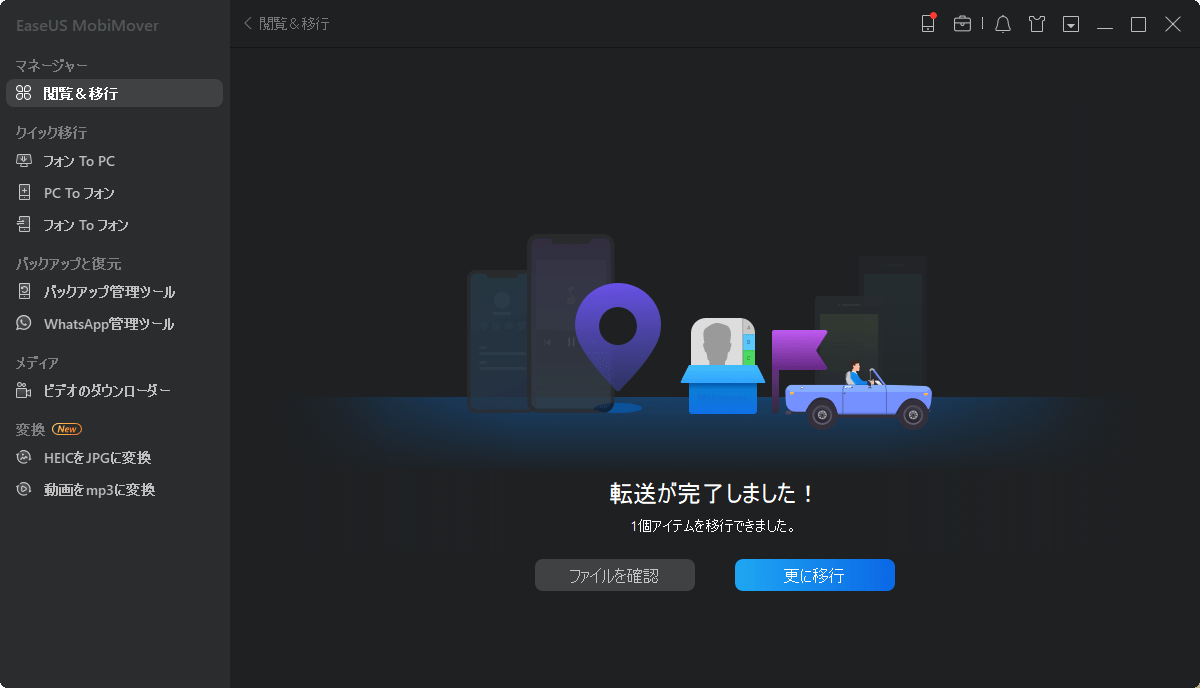The height and width of the screenshot is (688, 1200).
Task: Open the toolkit briefcase icon
Action: click(x=962, y=23)
